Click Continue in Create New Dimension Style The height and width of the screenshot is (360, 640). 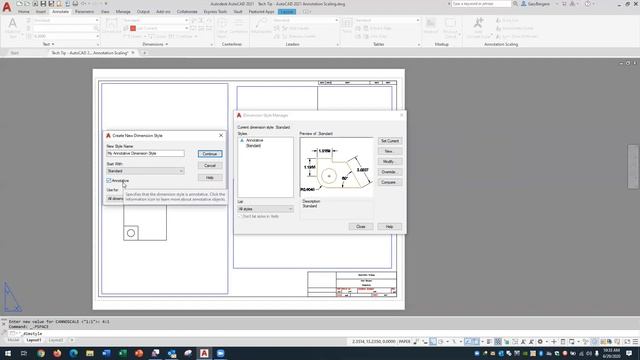pyautogui.click(x=210, y=154)
